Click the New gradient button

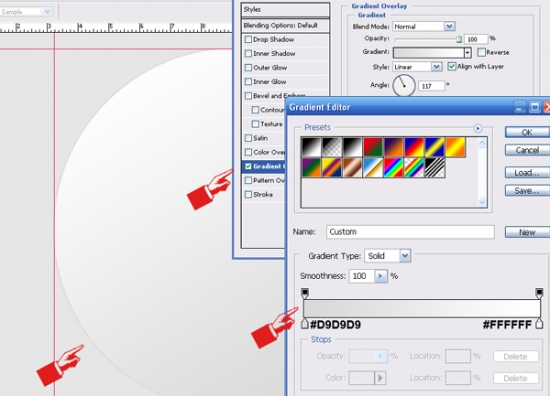click(x=527, y=232)
